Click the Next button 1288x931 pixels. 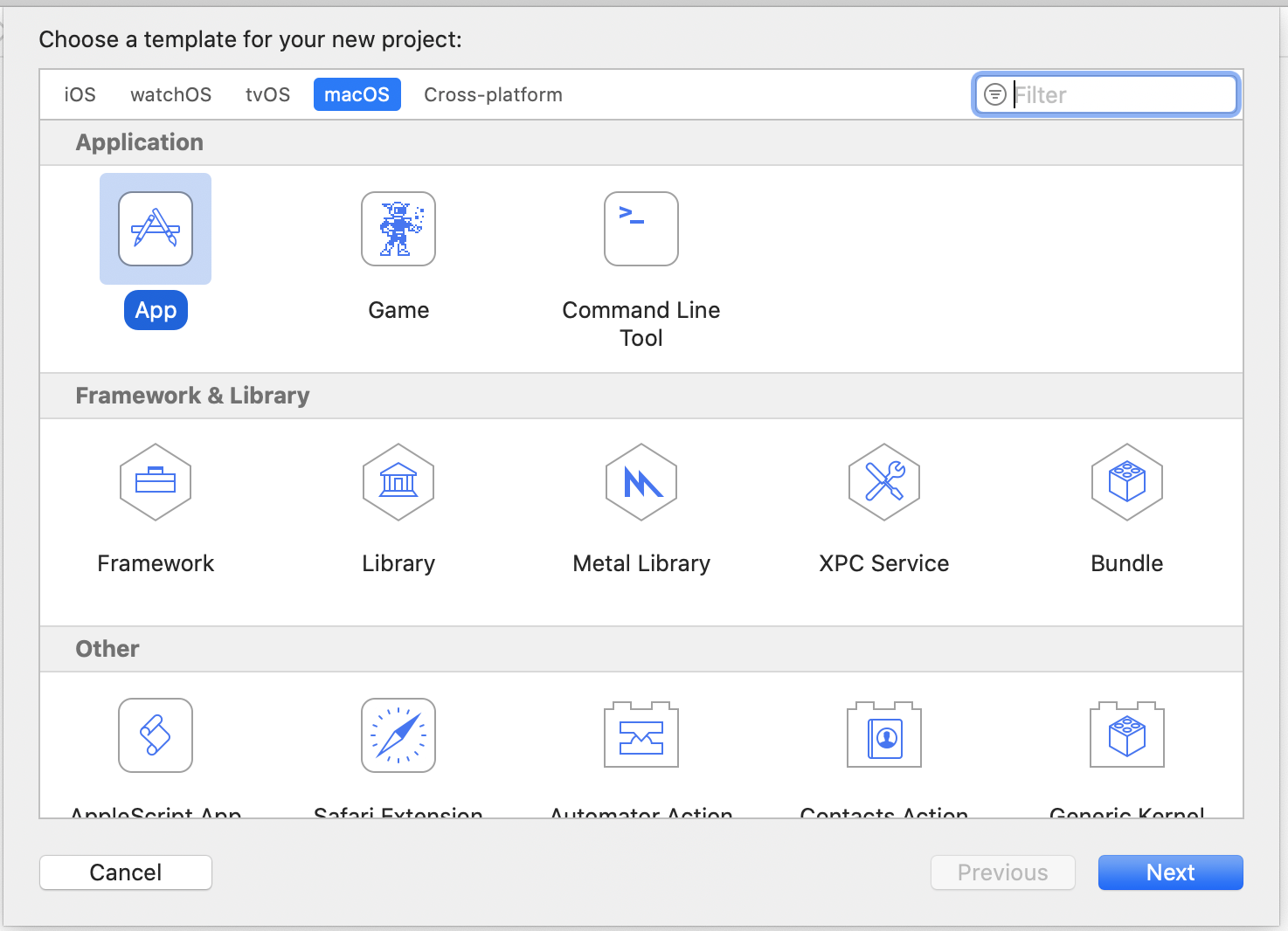[1170, 872]
